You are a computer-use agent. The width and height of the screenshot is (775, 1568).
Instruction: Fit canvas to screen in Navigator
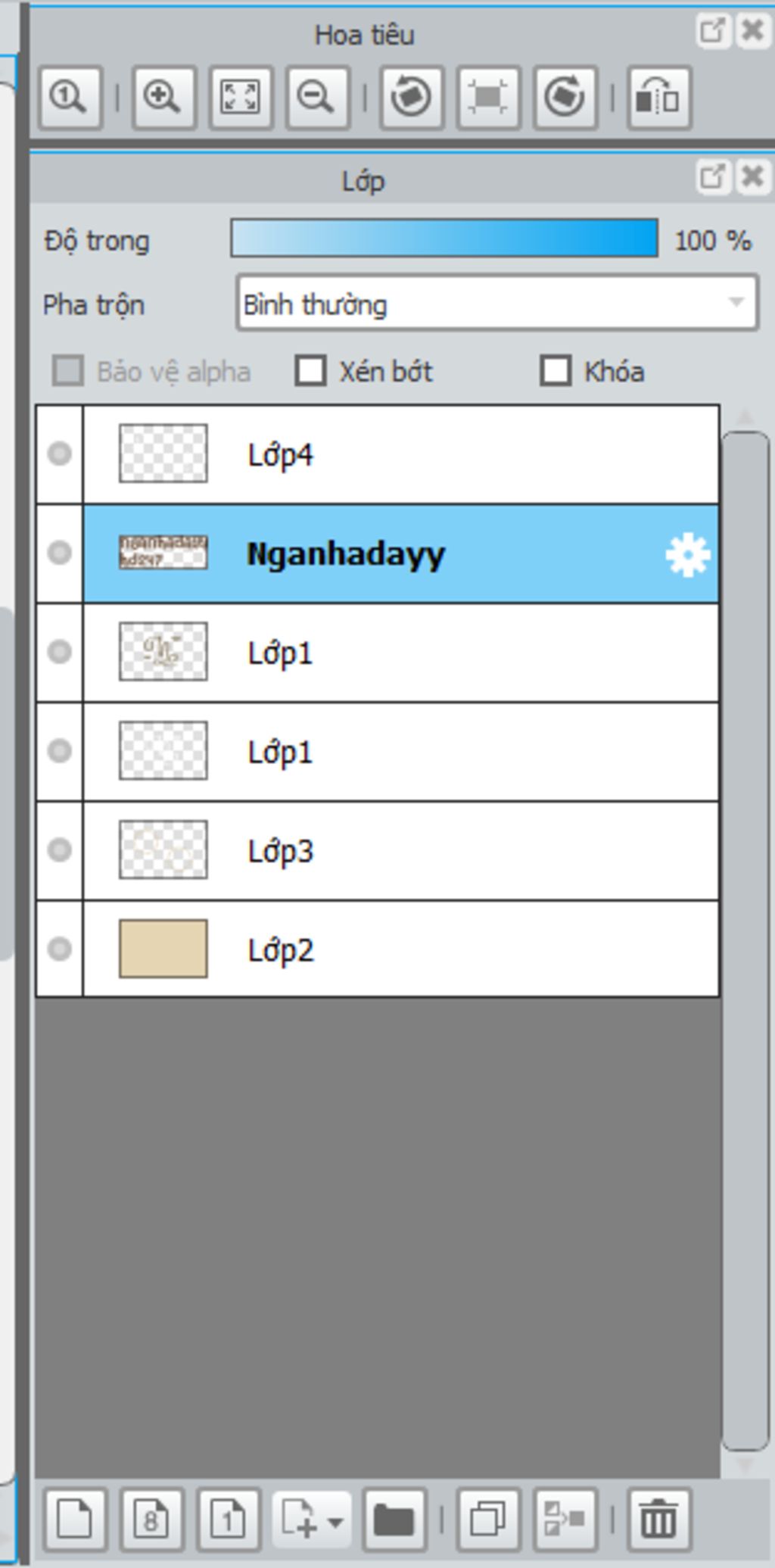[x=241, y=98]
